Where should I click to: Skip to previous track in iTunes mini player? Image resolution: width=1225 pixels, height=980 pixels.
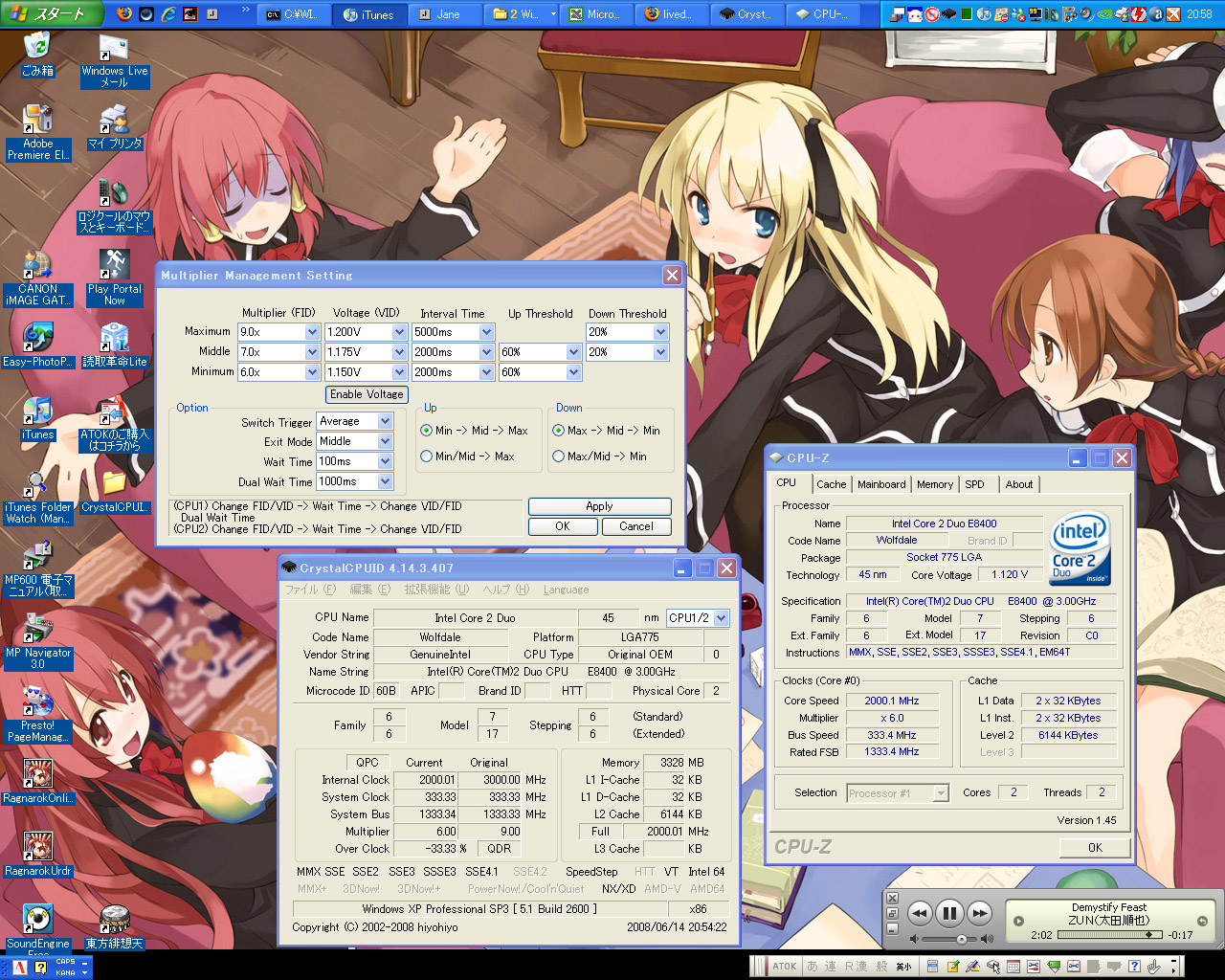[x=920, y=913]
